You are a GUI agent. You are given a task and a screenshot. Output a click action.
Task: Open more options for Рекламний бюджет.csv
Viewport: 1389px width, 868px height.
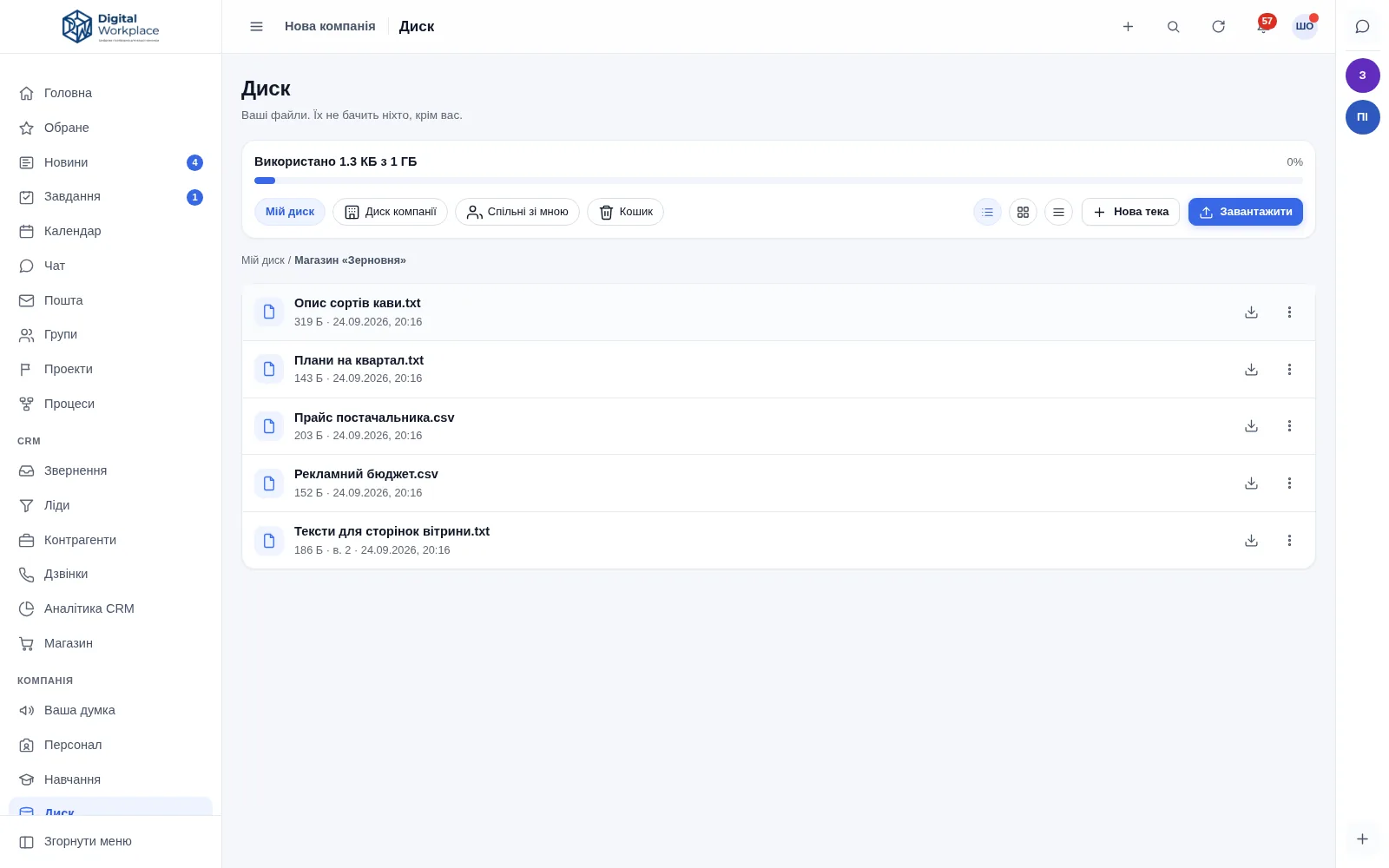[x=1289, y=483]
